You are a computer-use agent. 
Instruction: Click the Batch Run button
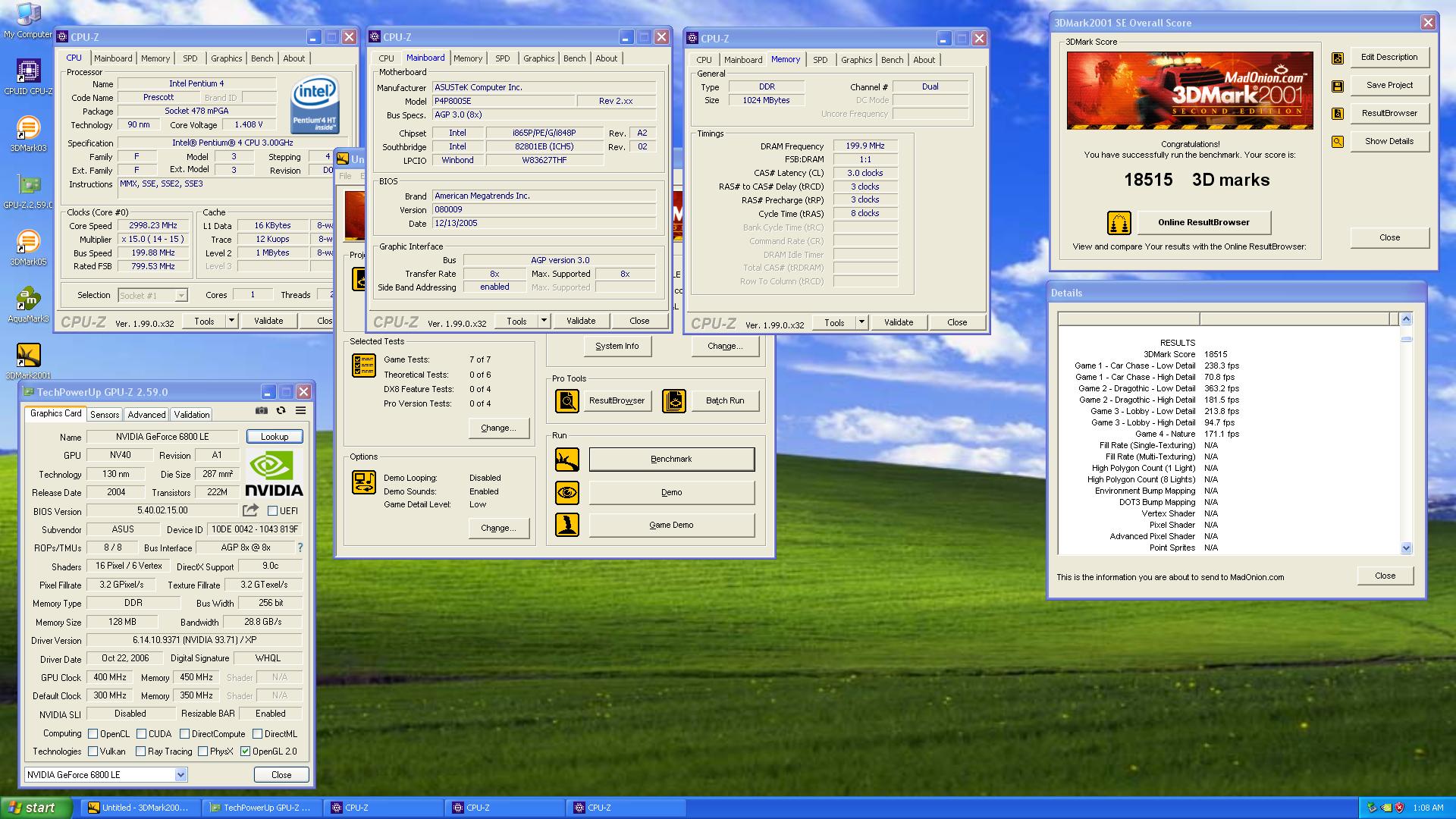[725, 400]
